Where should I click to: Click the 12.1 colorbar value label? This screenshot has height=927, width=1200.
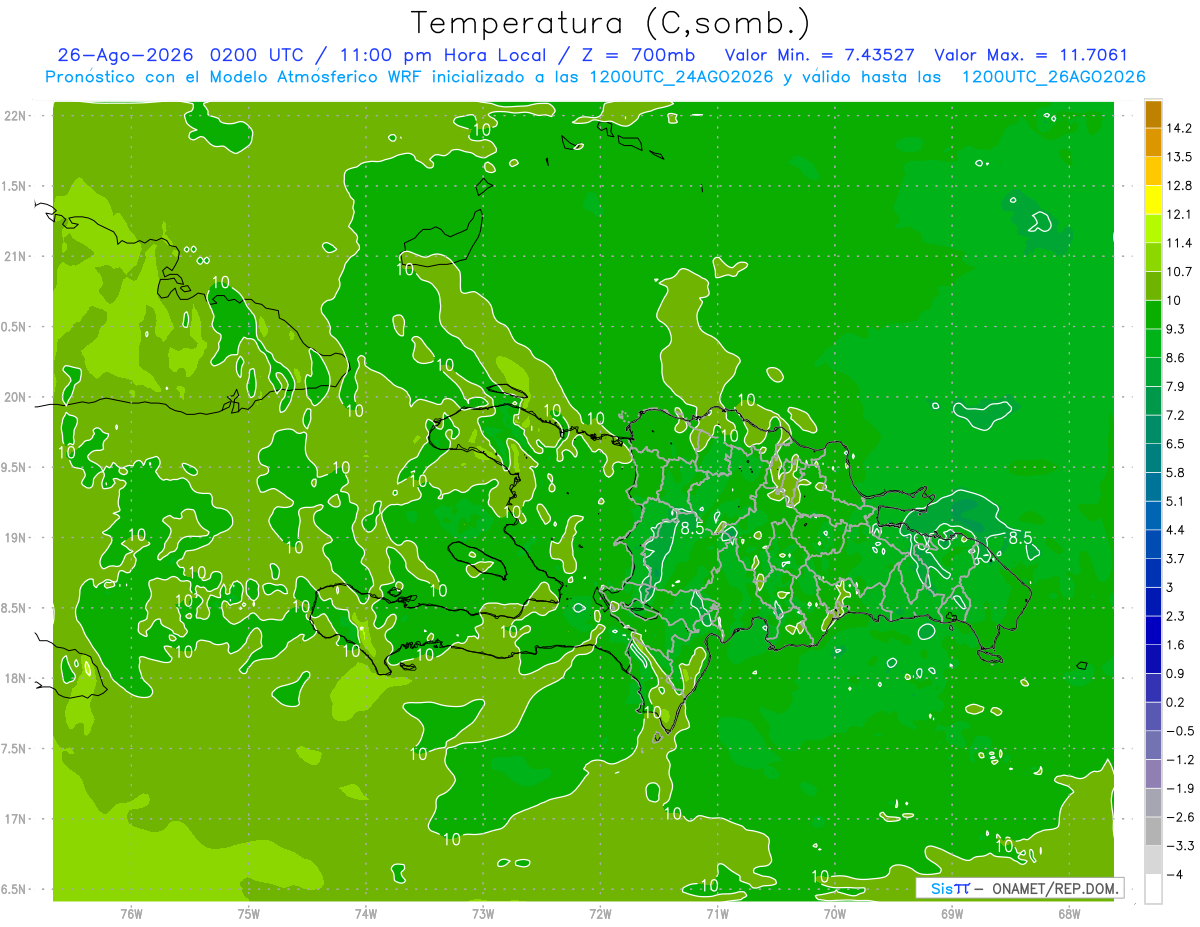click(1180, 214)
